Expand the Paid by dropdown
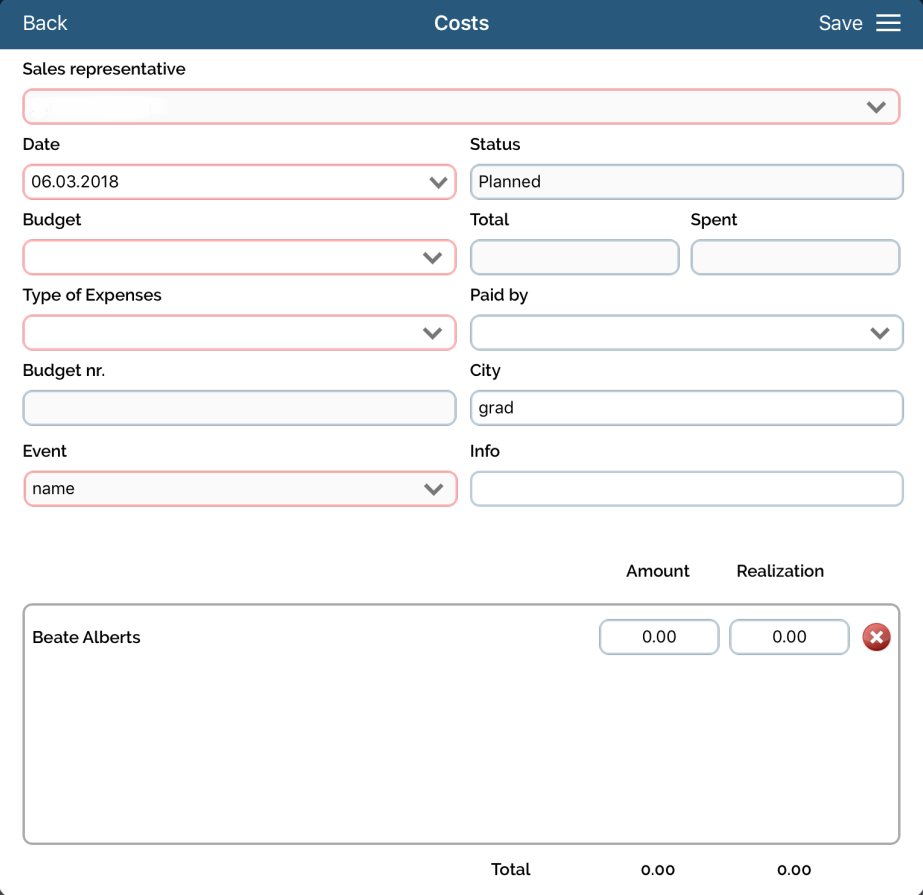 point(686,333)
